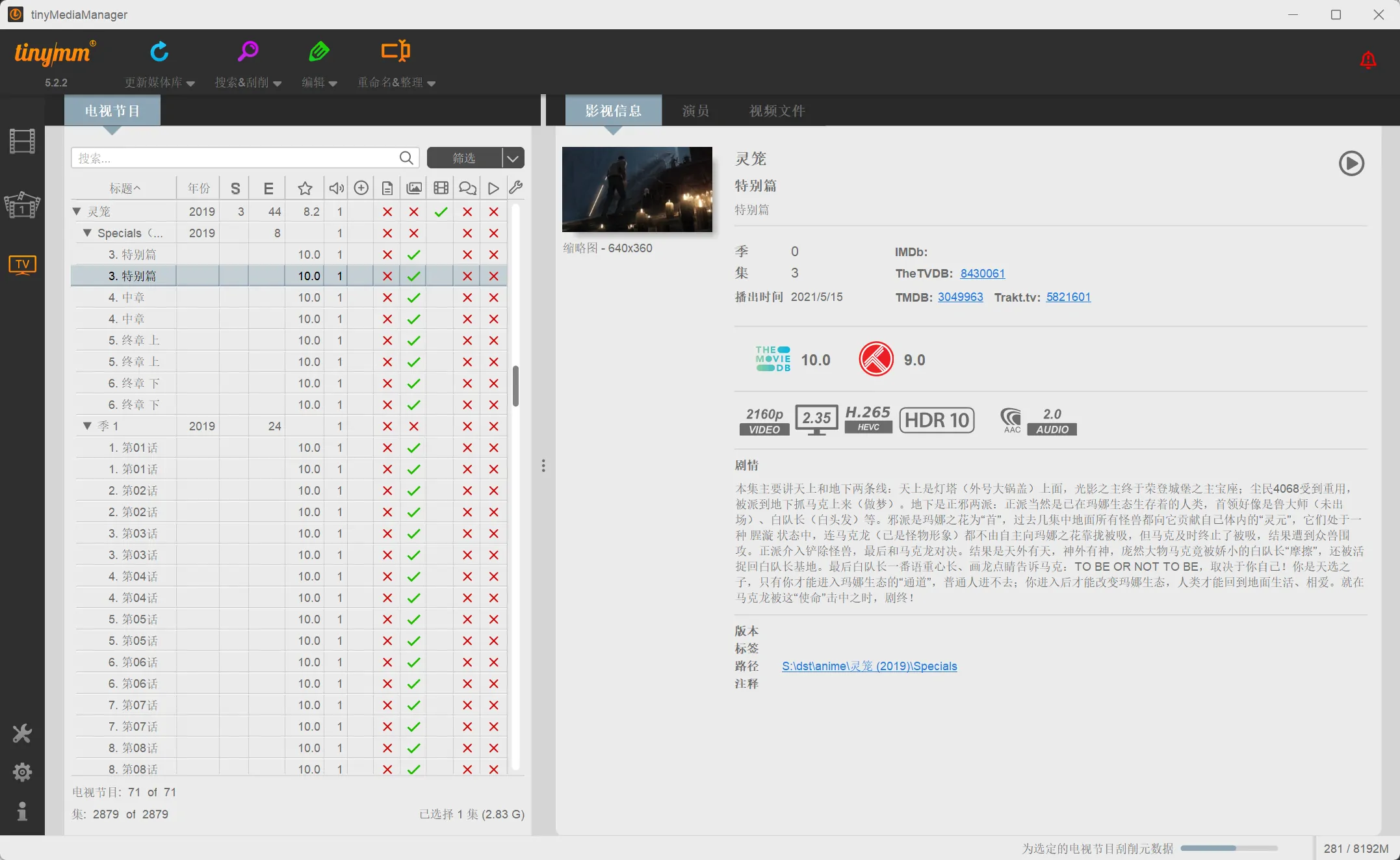Switch to the Movies module in sidebar
This screenshot has height=860, width=1400.
[x=22, y=141]
